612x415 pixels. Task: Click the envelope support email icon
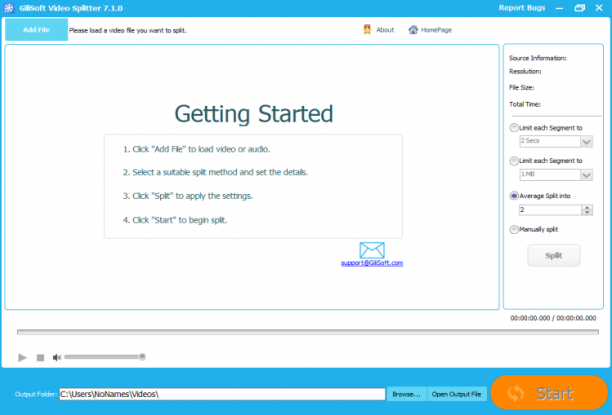[x=372, y=250]
